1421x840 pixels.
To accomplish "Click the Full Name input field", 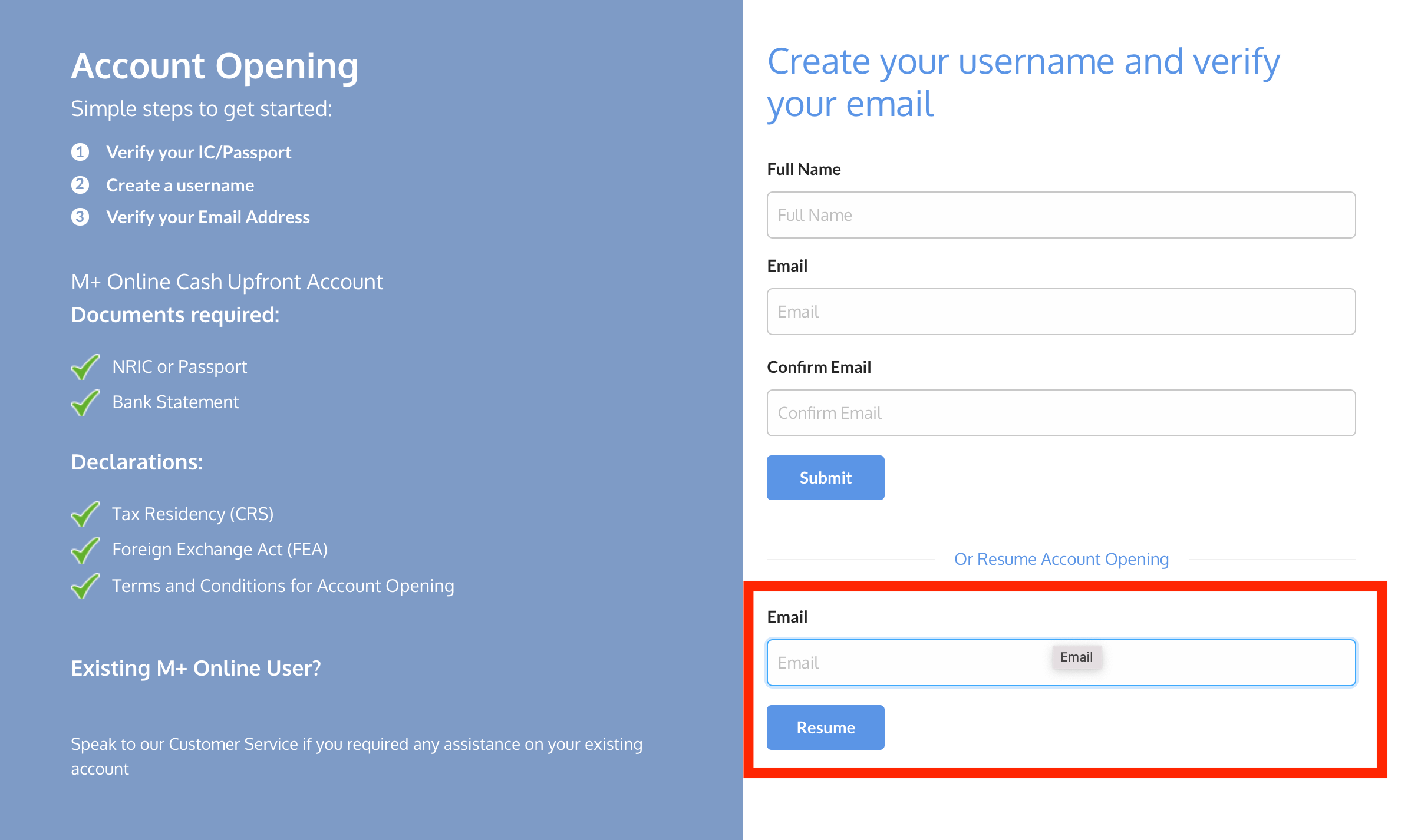I will pos(1061,215).
